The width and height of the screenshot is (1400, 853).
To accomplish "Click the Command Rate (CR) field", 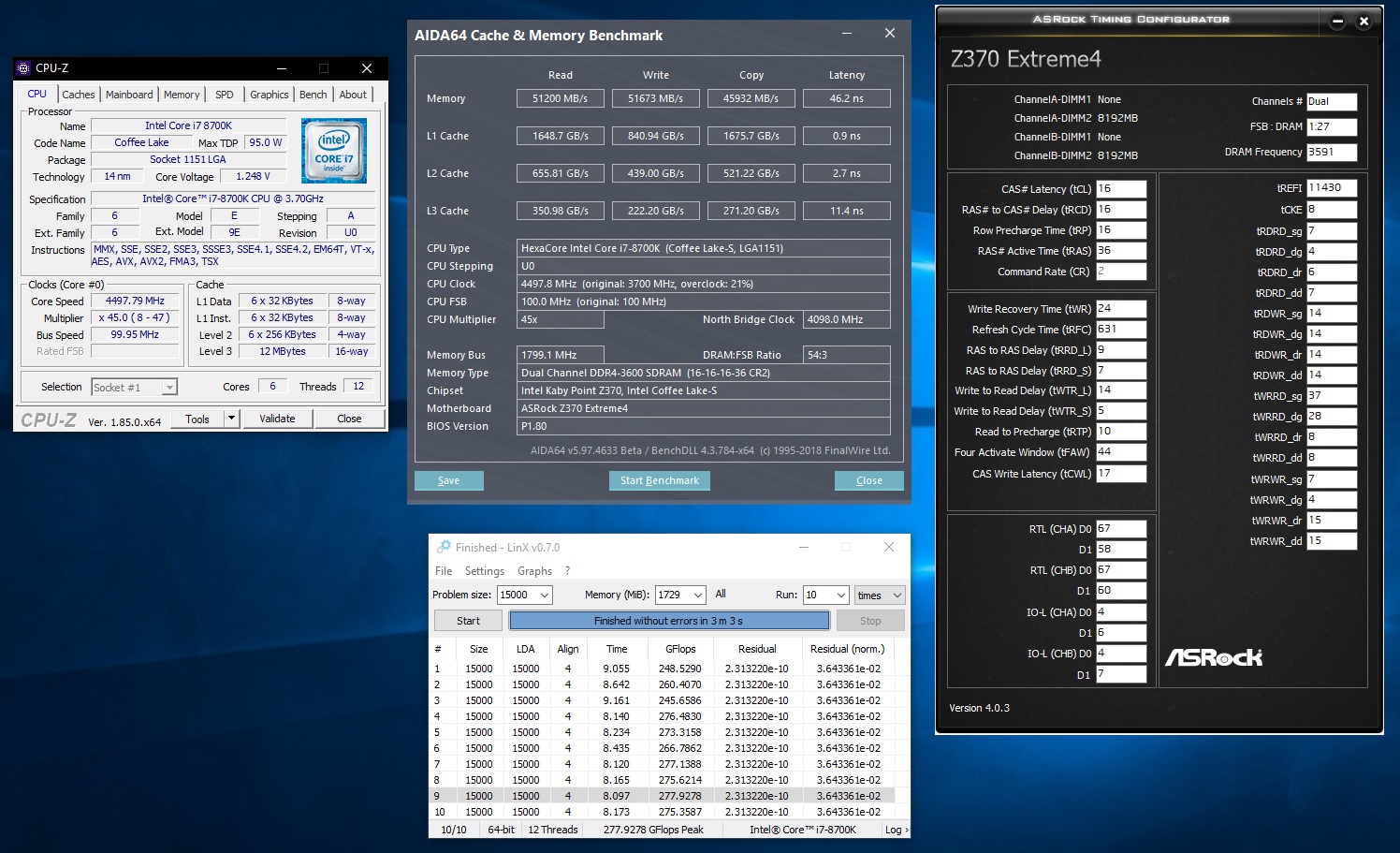I will pos(1121,272).
